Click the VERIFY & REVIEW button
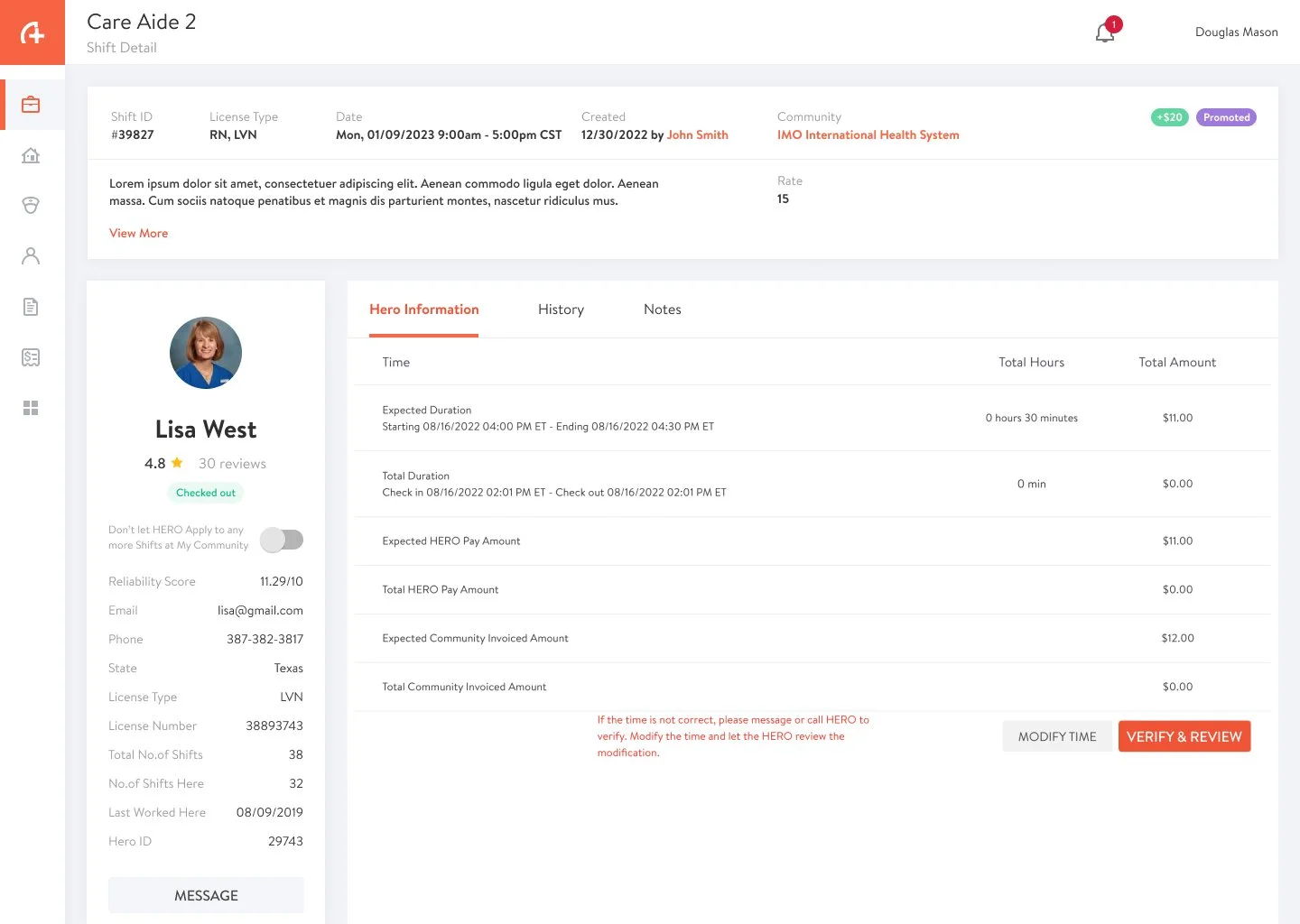The width and height of the screenshot is (1300, 924). click(x=1184, y=736)
